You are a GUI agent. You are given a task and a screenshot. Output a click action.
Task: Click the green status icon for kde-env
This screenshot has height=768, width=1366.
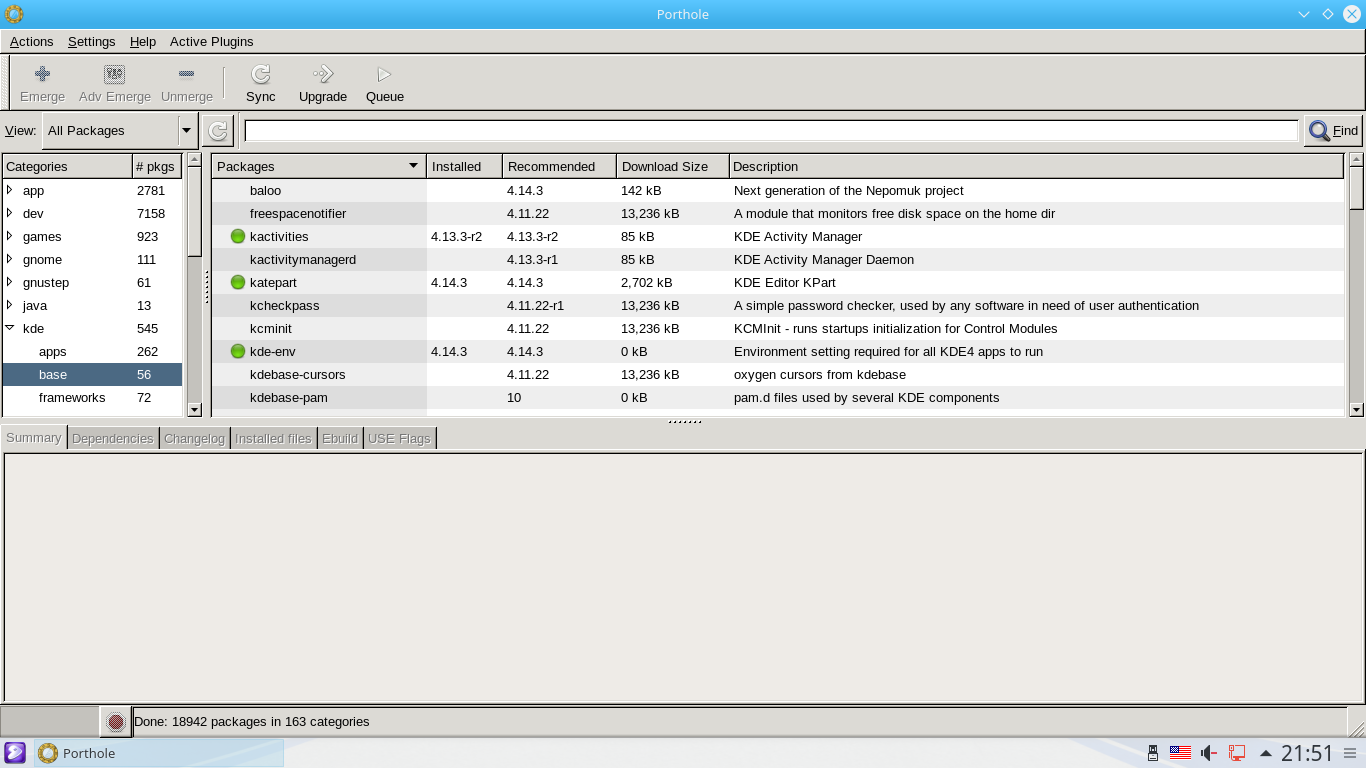(x=238, y=352)
